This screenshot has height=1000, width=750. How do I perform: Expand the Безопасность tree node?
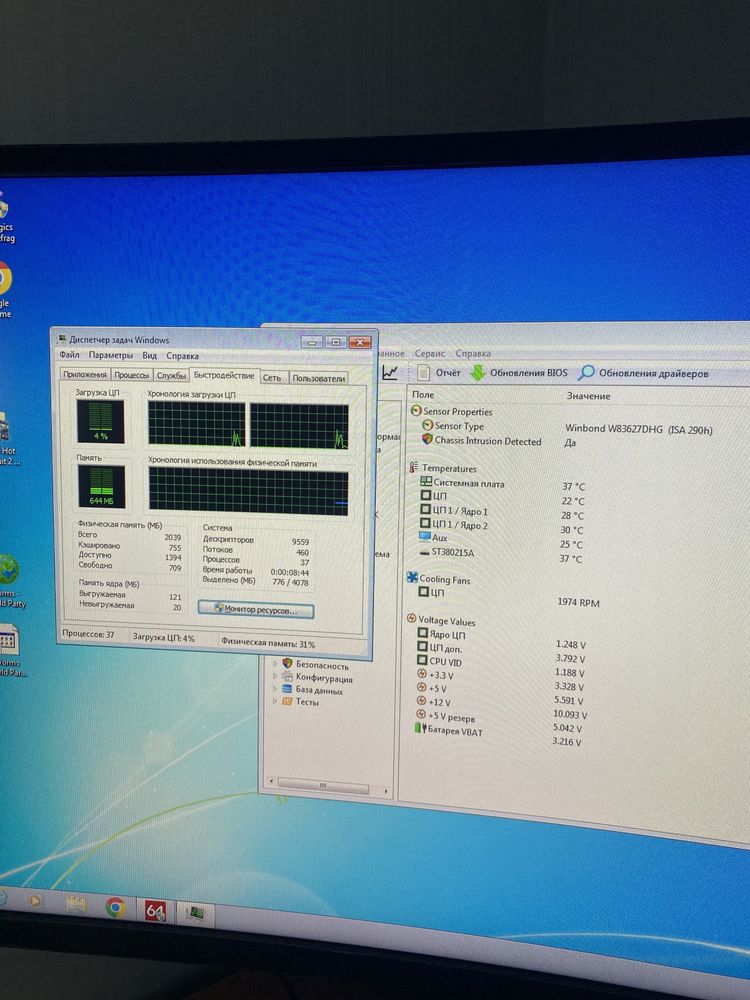click(275, 663)
